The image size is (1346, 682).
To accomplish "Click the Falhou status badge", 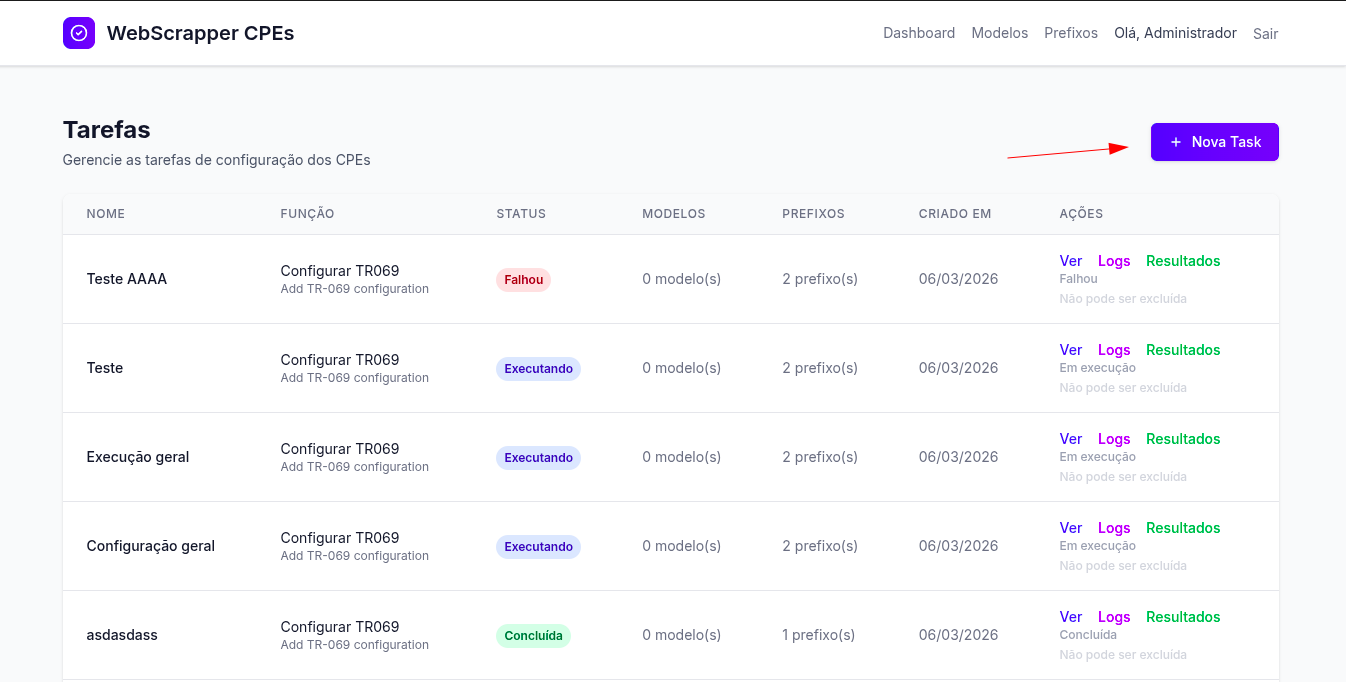I will point(523,280).
